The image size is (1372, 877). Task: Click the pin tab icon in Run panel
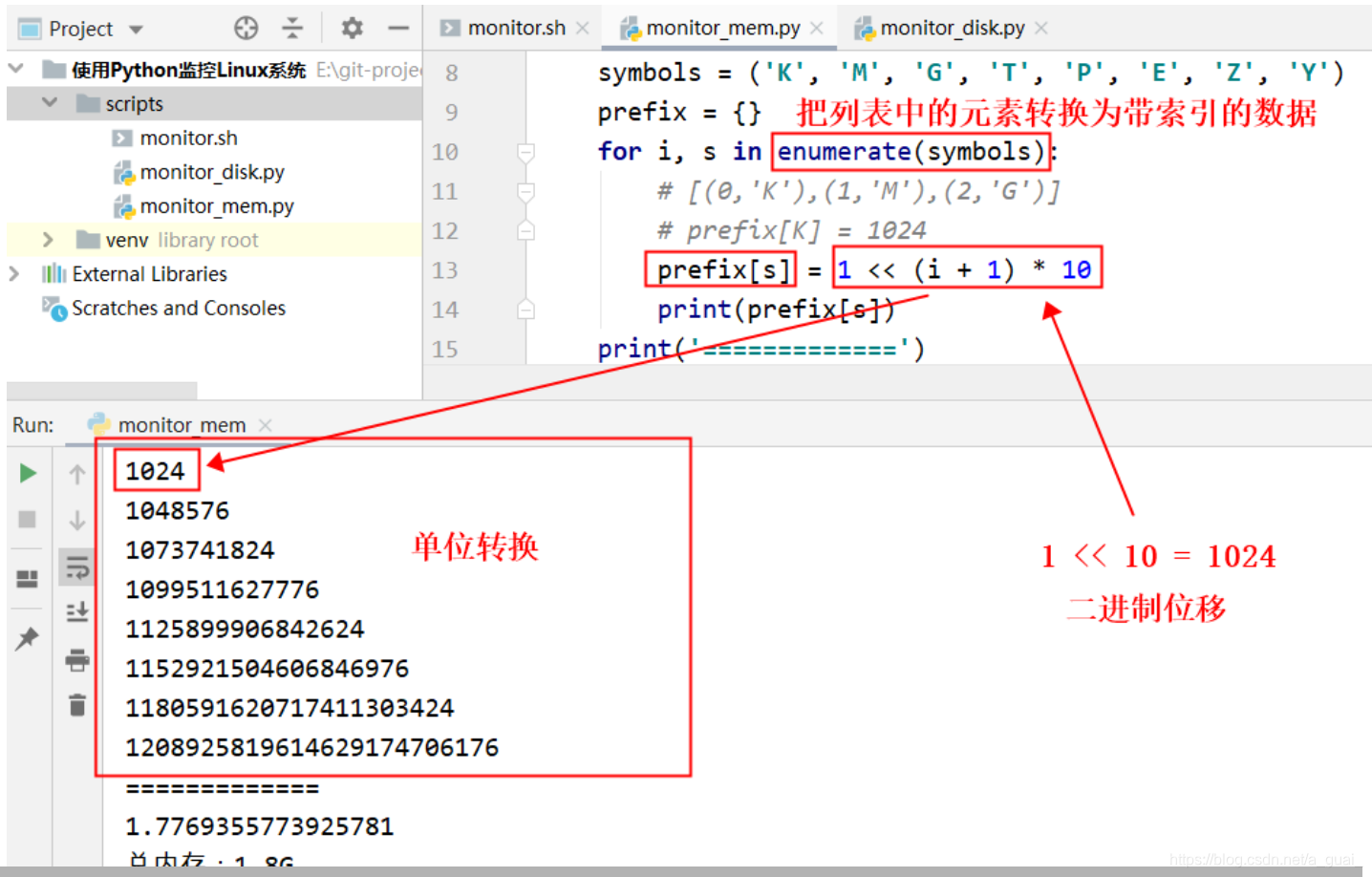(x=28, y=638)
